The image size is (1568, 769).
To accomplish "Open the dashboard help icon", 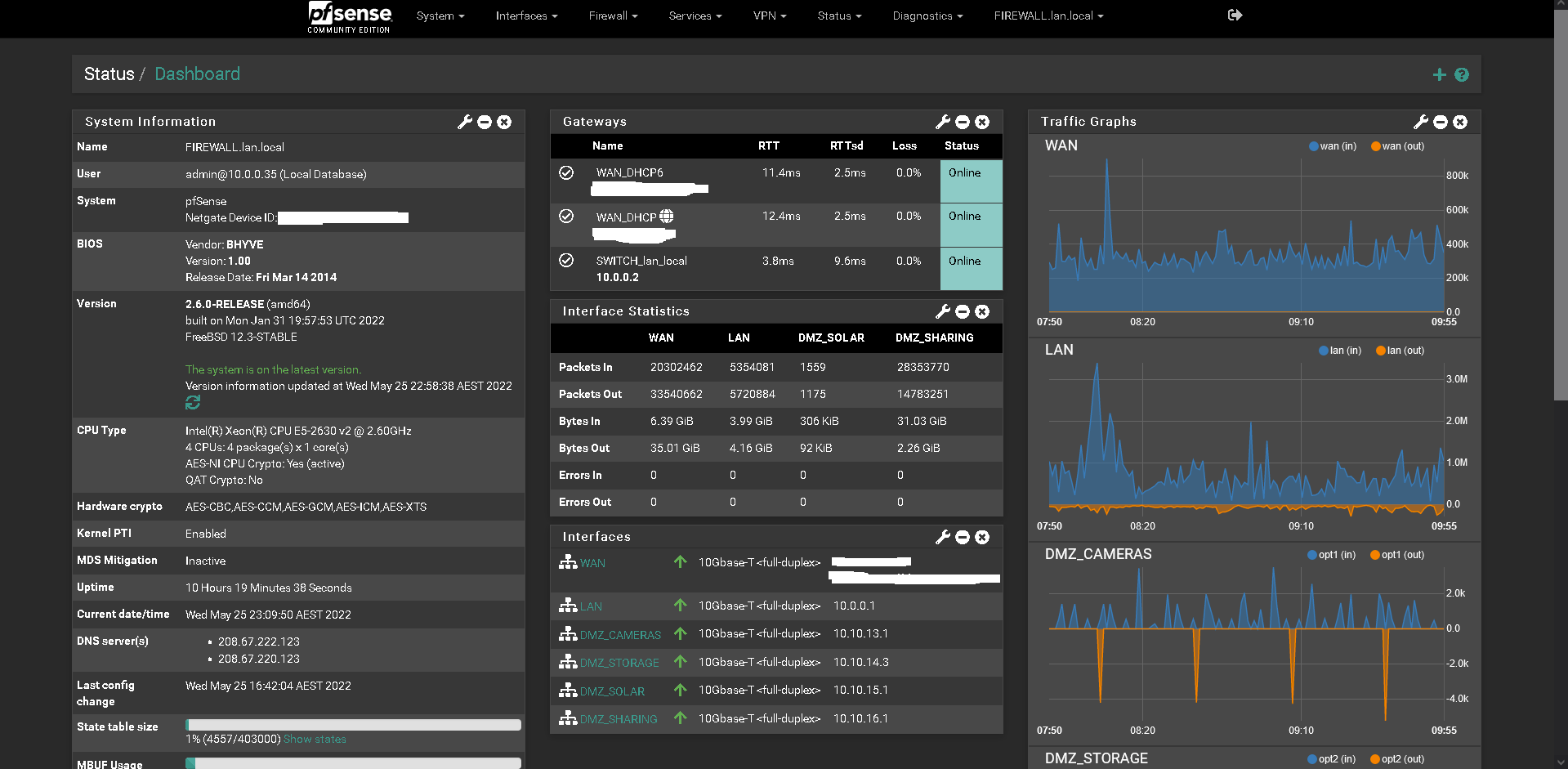I will click(1462, 74).
